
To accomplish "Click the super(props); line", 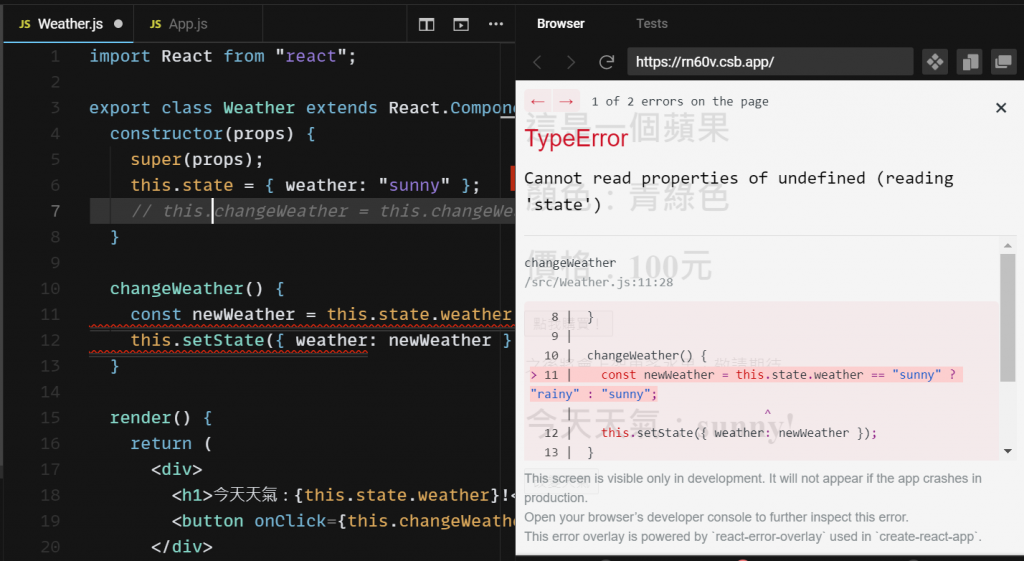I will [197, 159].
